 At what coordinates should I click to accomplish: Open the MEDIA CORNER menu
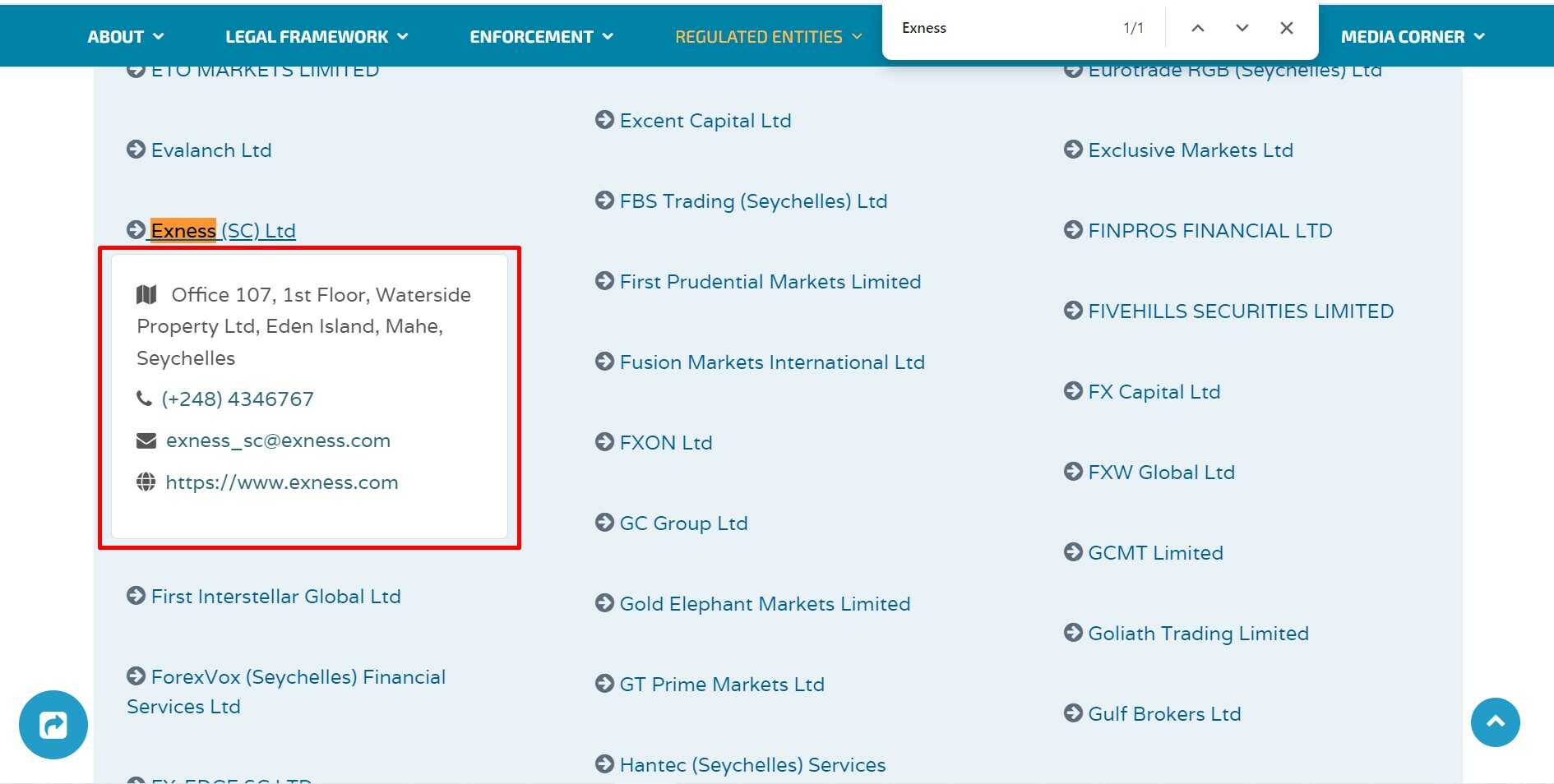click(x=1412, y=37)
